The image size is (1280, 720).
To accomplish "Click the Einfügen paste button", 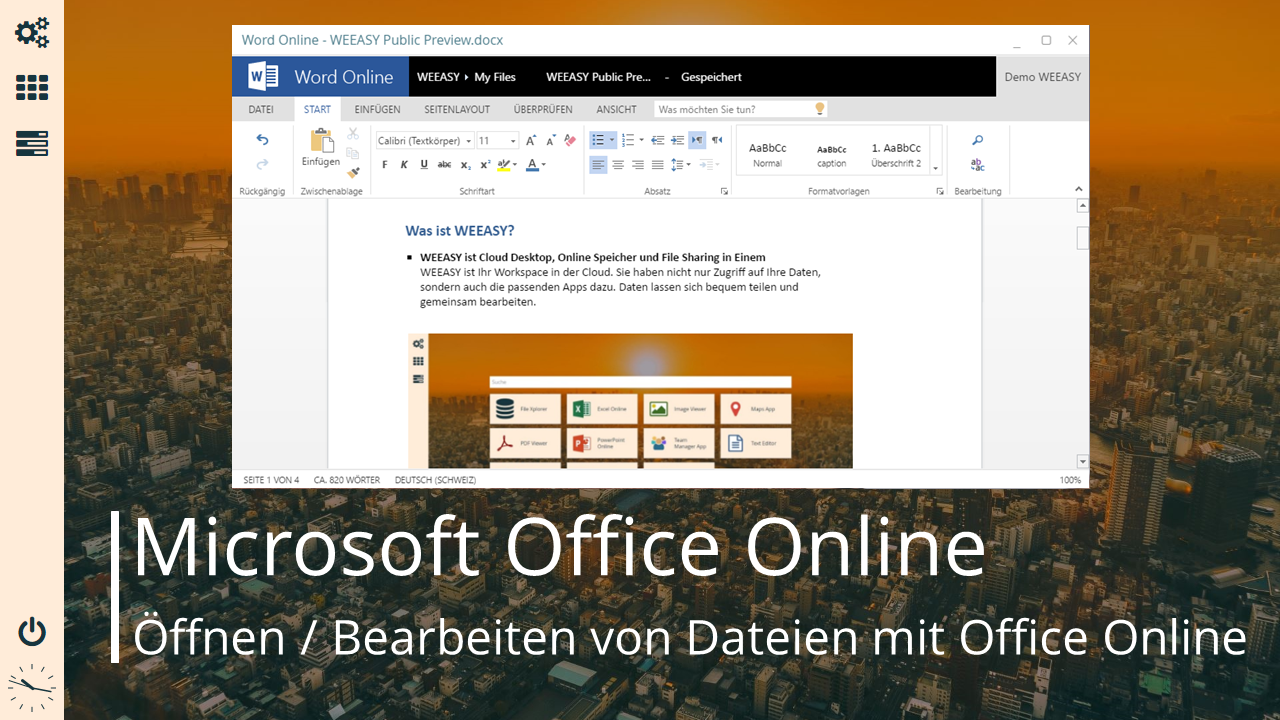I will click(321, 147).
